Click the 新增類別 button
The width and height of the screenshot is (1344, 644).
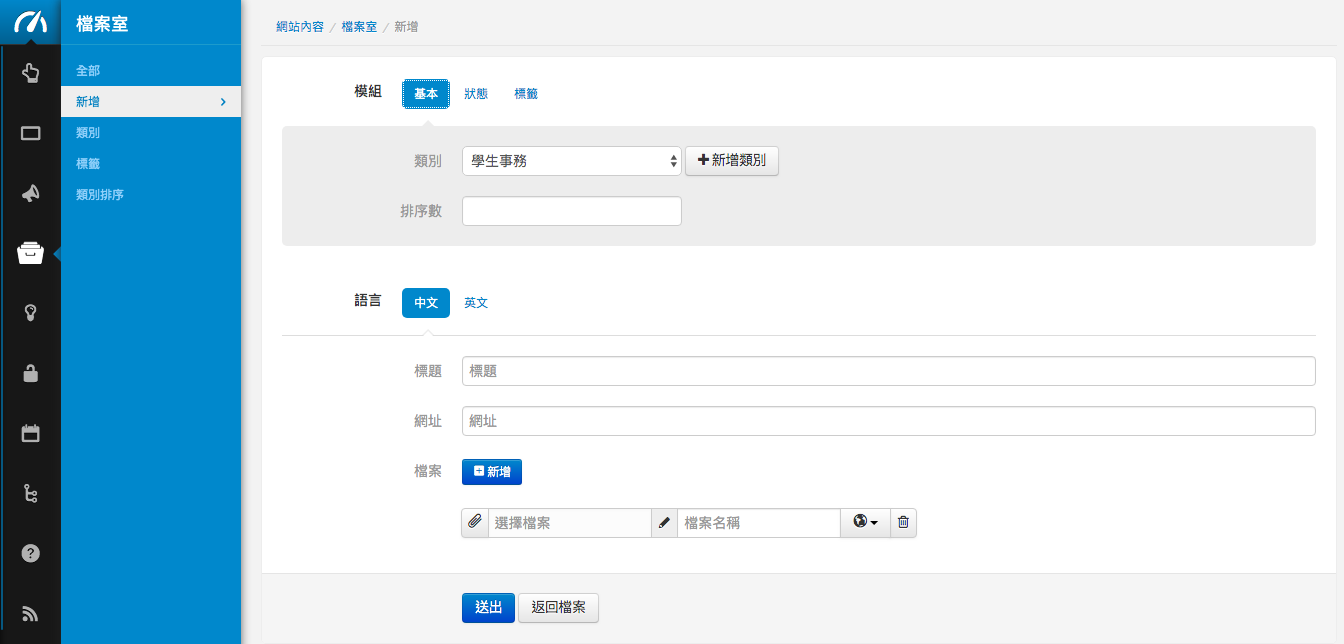(731, 161)
